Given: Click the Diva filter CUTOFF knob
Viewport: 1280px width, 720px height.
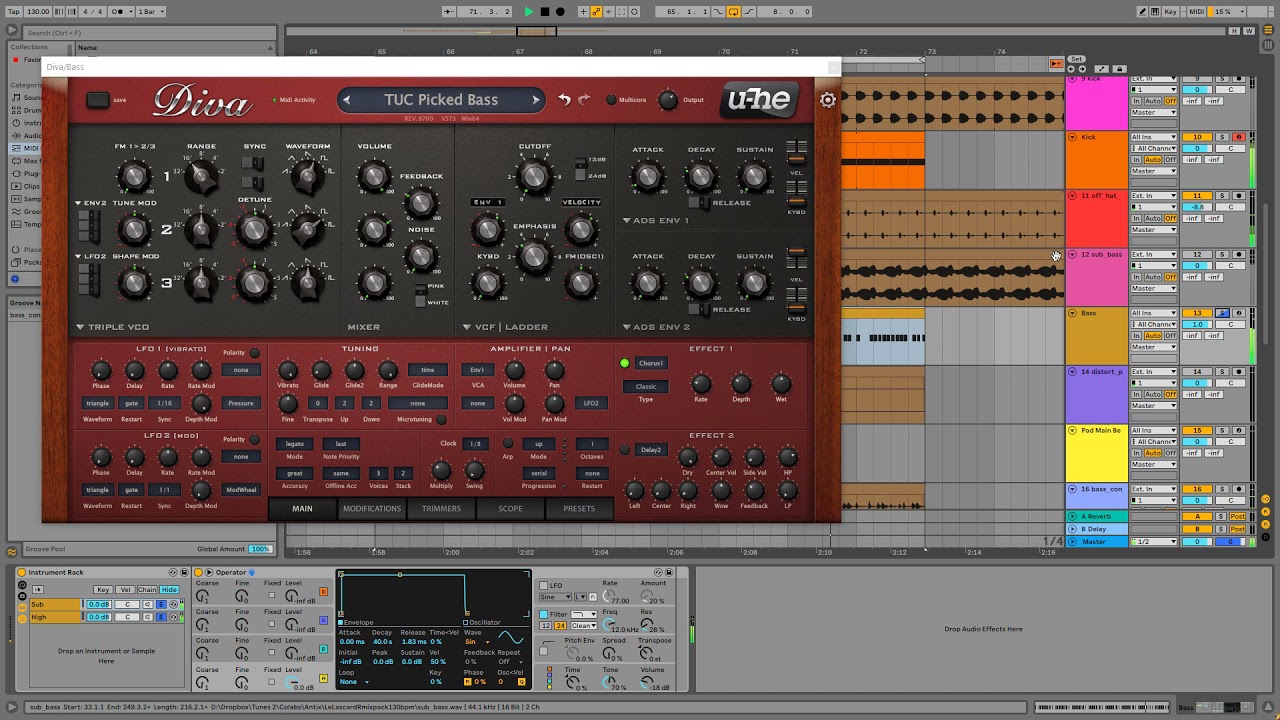Looking at the screenshot, I should (534, 177).
